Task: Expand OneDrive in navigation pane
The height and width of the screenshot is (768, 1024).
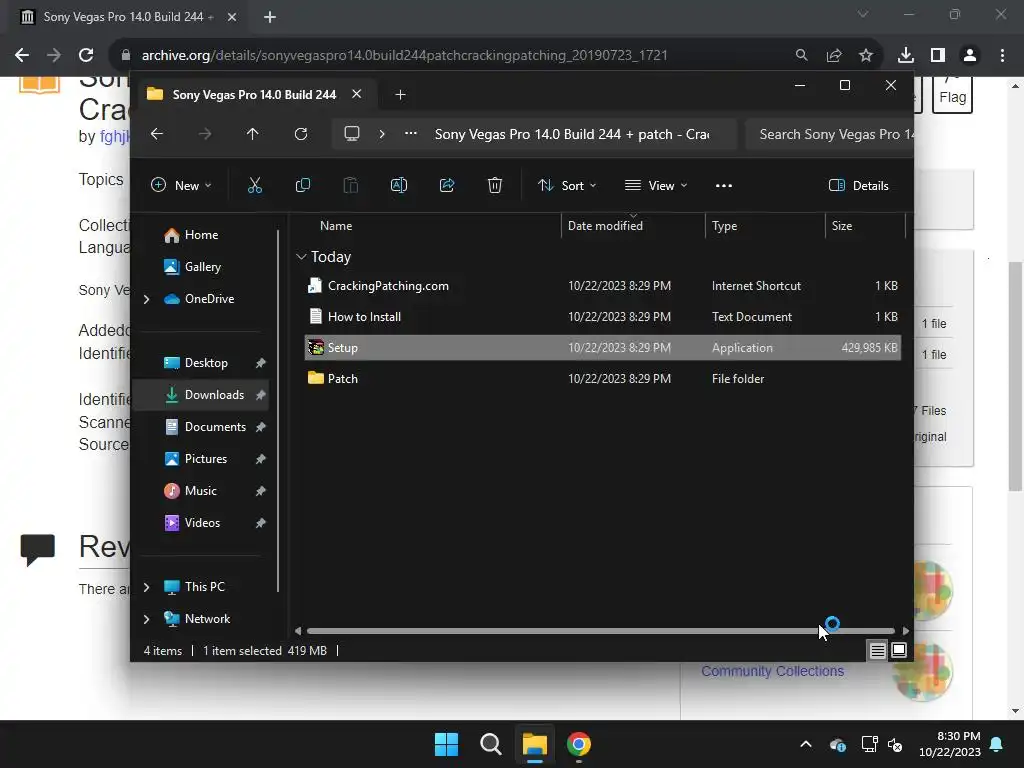Action: (x=146, y=299)
